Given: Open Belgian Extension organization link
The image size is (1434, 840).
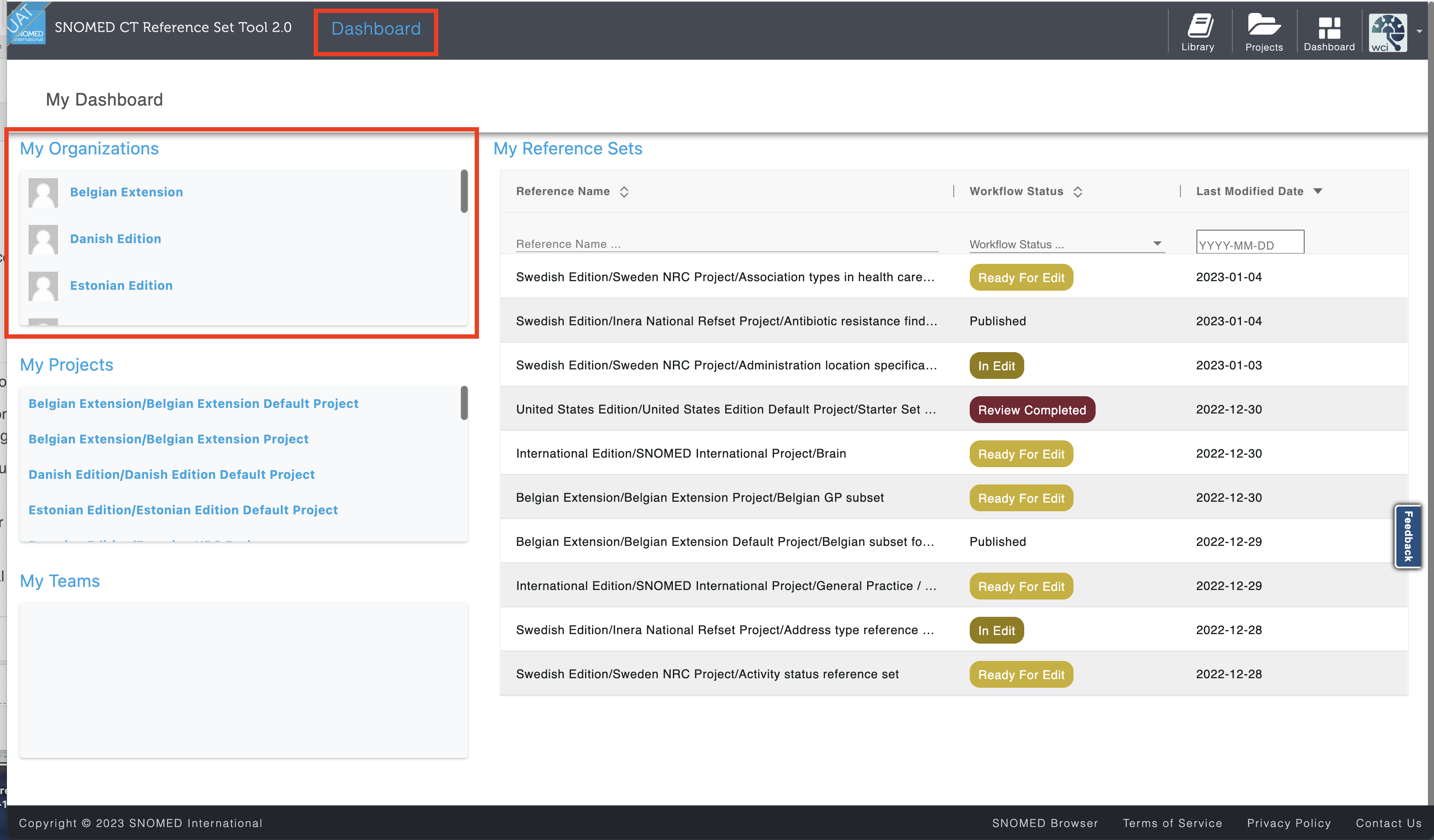Looking at the screenshot, I should (x=126, y=192).
